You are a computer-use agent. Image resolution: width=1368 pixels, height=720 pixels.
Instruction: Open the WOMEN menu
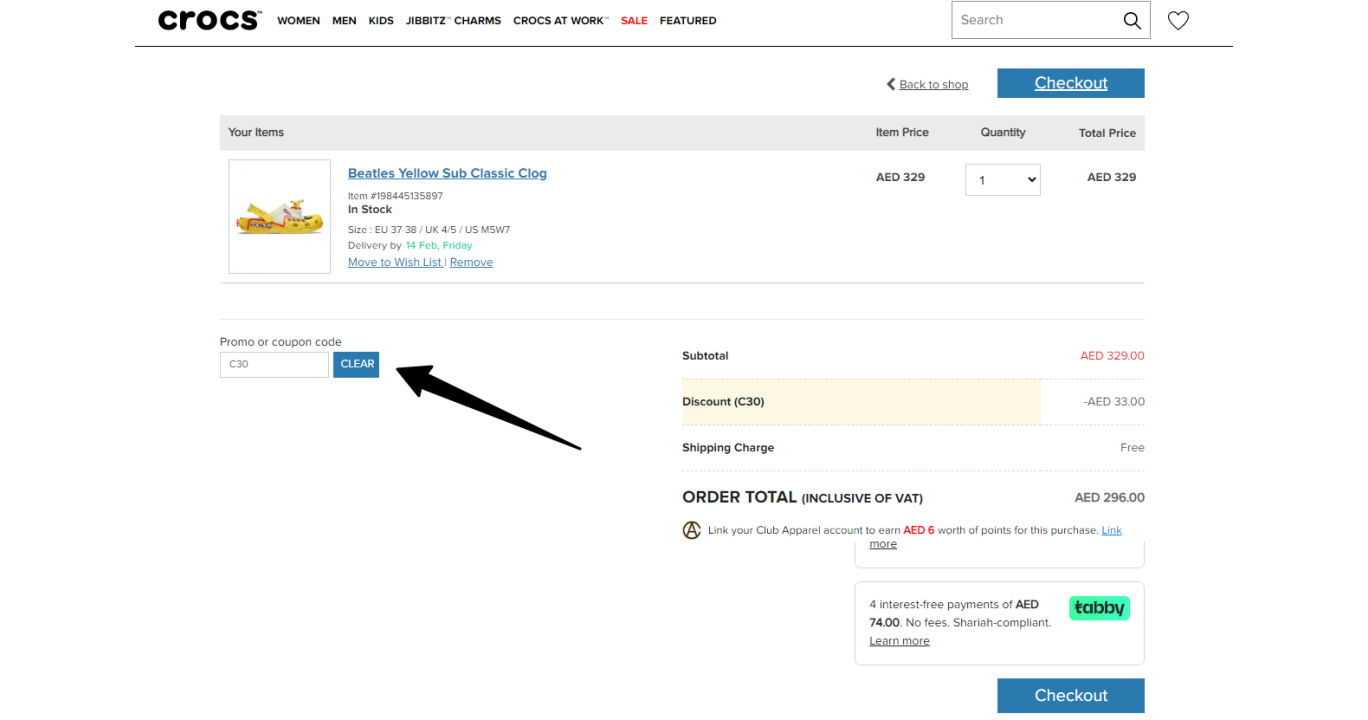(x=298, y=21)
